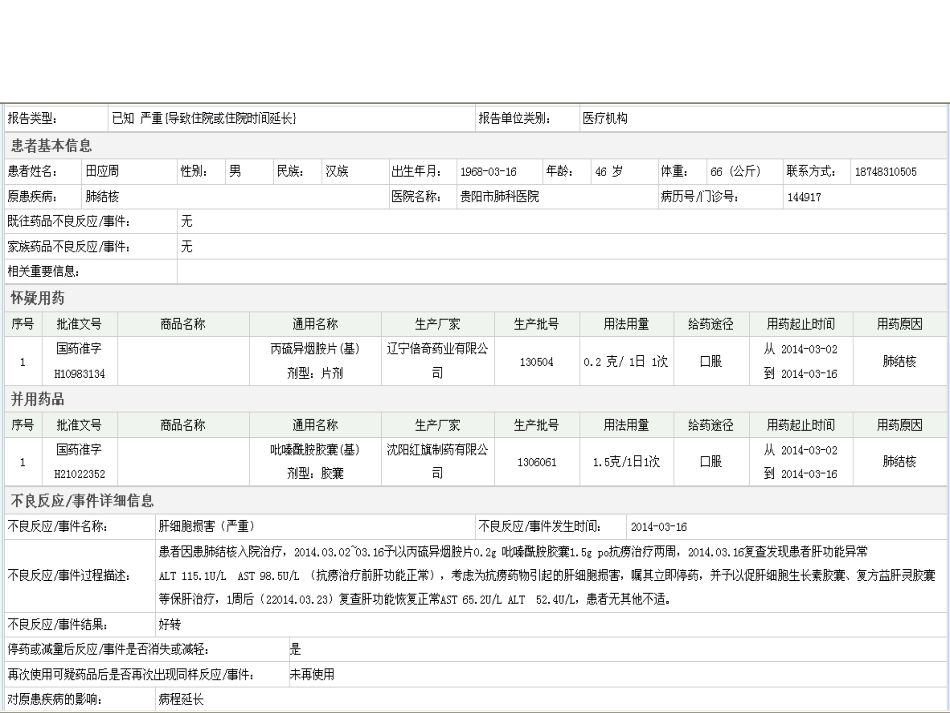Click the age value 46 岁

click(608, 172)
